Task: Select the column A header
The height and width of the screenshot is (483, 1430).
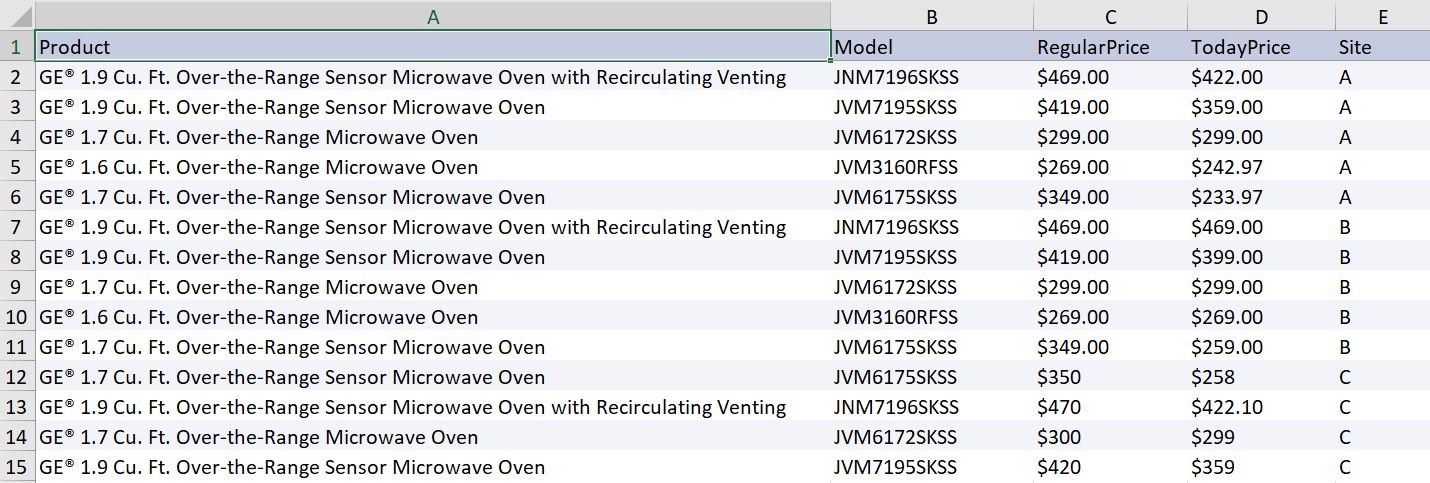Action: pyautogui.click(x=432, y=16)
